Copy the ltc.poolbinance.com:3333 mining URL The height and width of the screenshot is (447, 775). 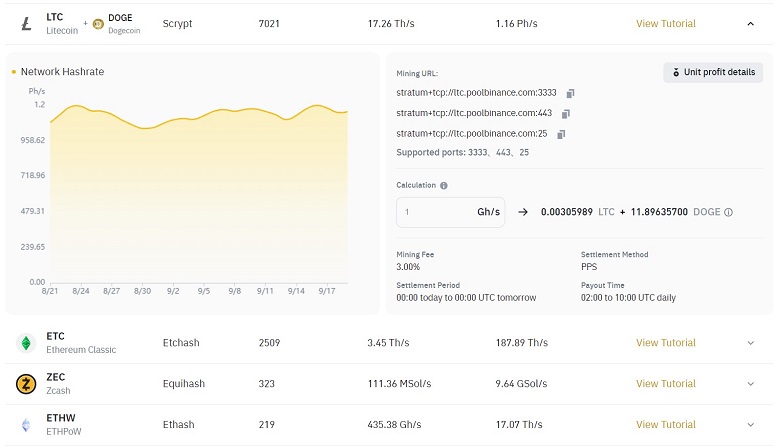[570, 93]
